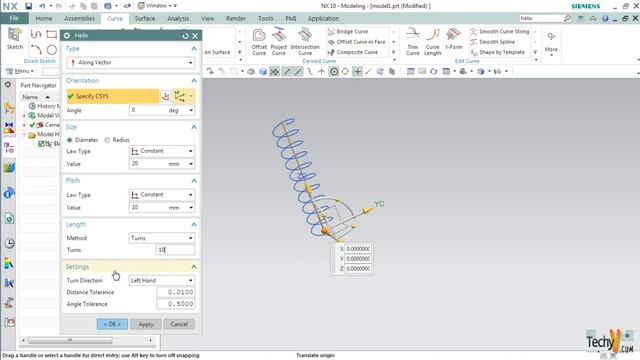640x360 pixels.
Task: Open the Application tab
Action: click(x=323, y=18)
